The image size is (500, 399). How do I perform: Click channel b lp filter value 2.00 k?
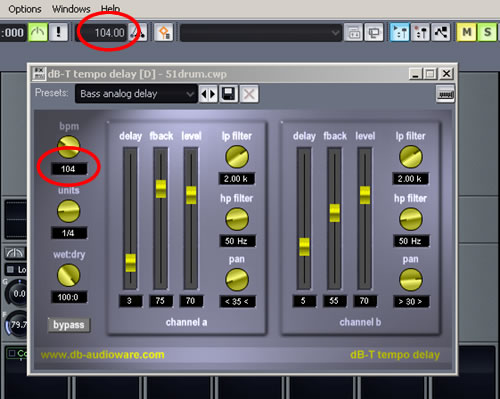point(410,179)
